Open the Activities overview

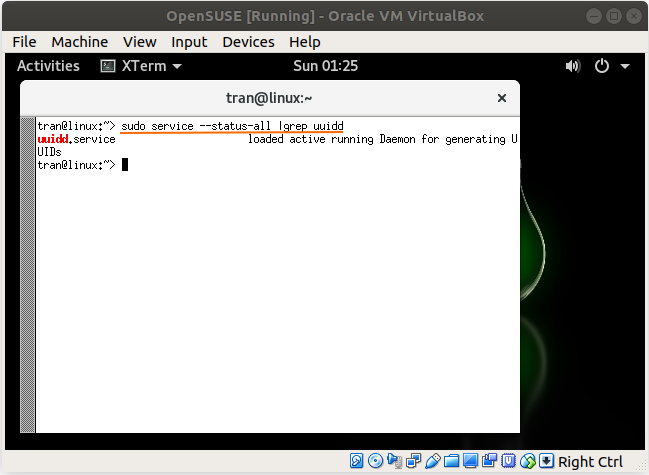pyautogui.click(x=48, y=66)
